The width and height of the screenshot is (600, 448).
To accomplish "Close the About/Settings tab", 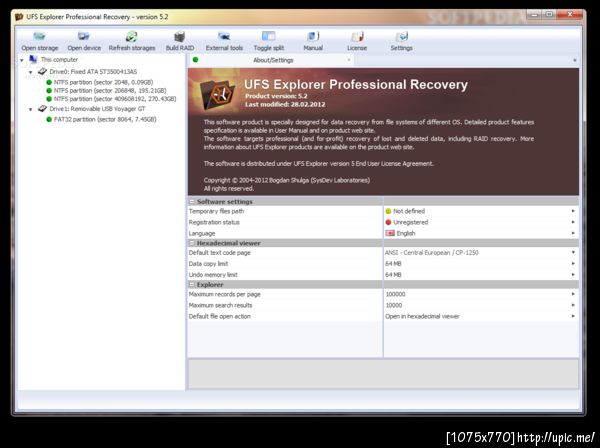I will (x=349, y=60).
